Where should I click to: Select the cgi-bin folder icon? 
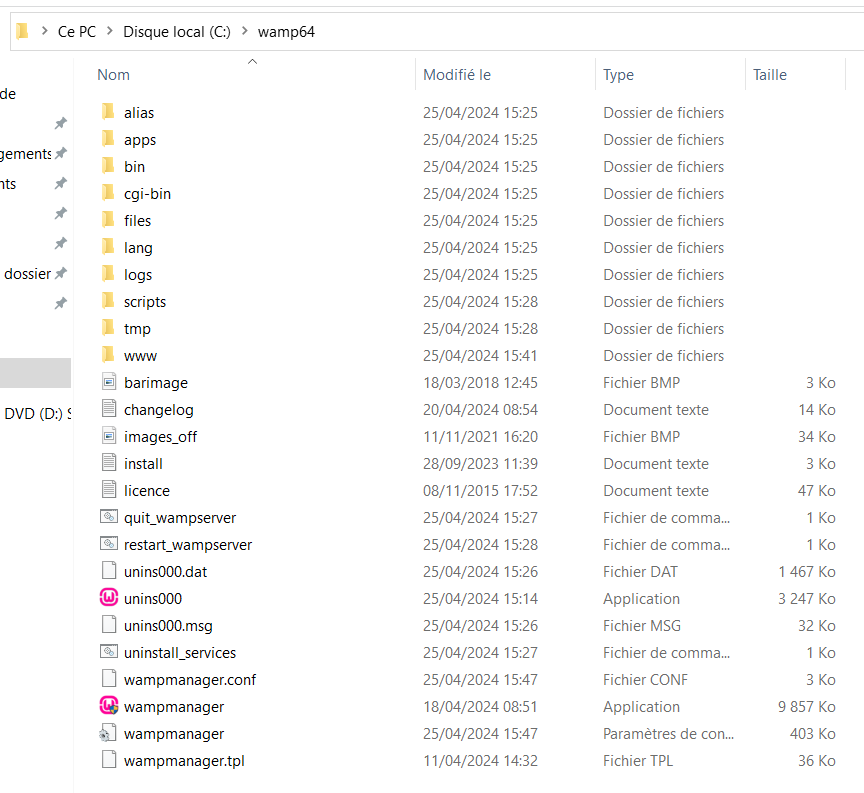[109, 193]
